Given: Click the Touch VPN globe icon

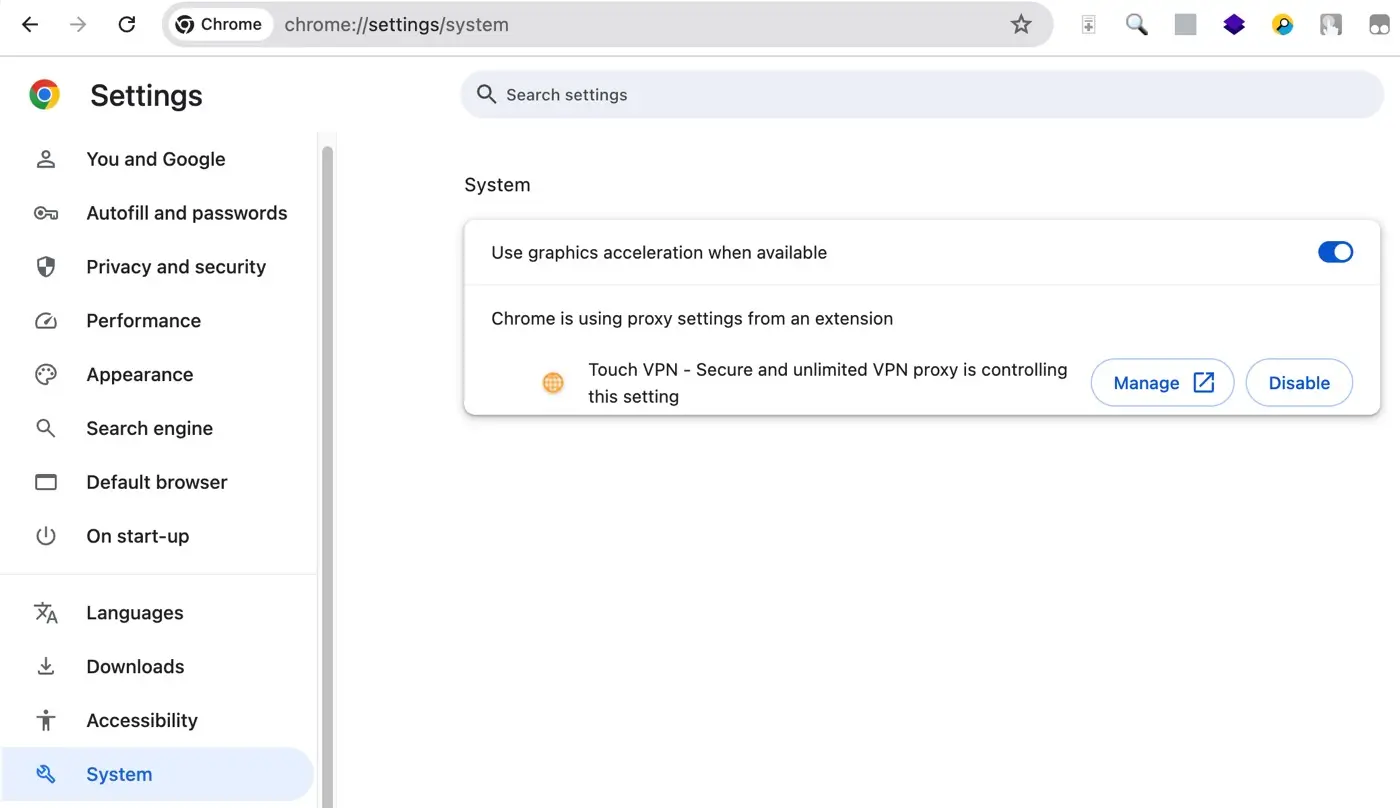Looking at the screenshot, I should coord(553,383).
